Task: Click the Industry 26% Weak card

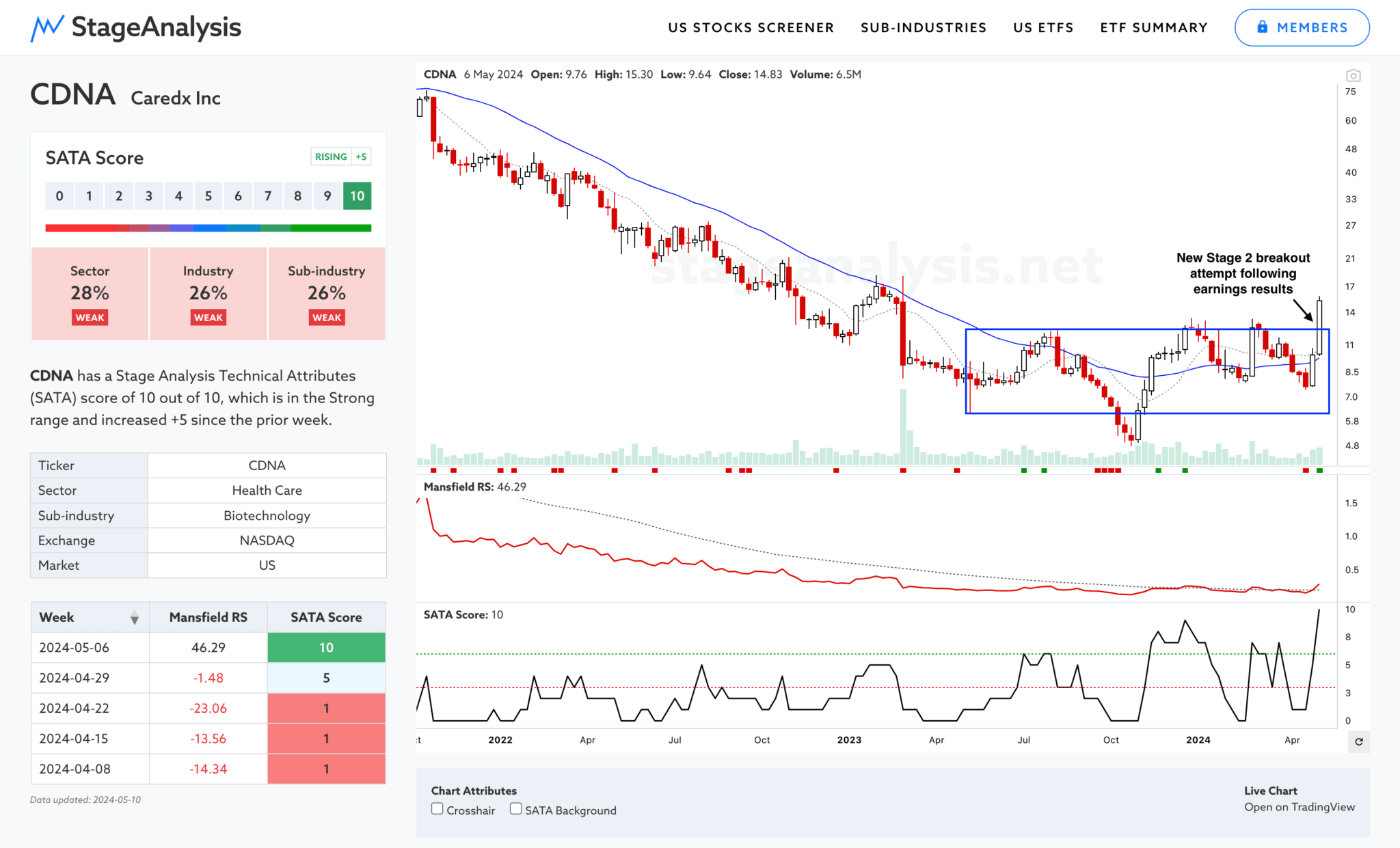Action: pyautogui.click(x=208, y=293)
